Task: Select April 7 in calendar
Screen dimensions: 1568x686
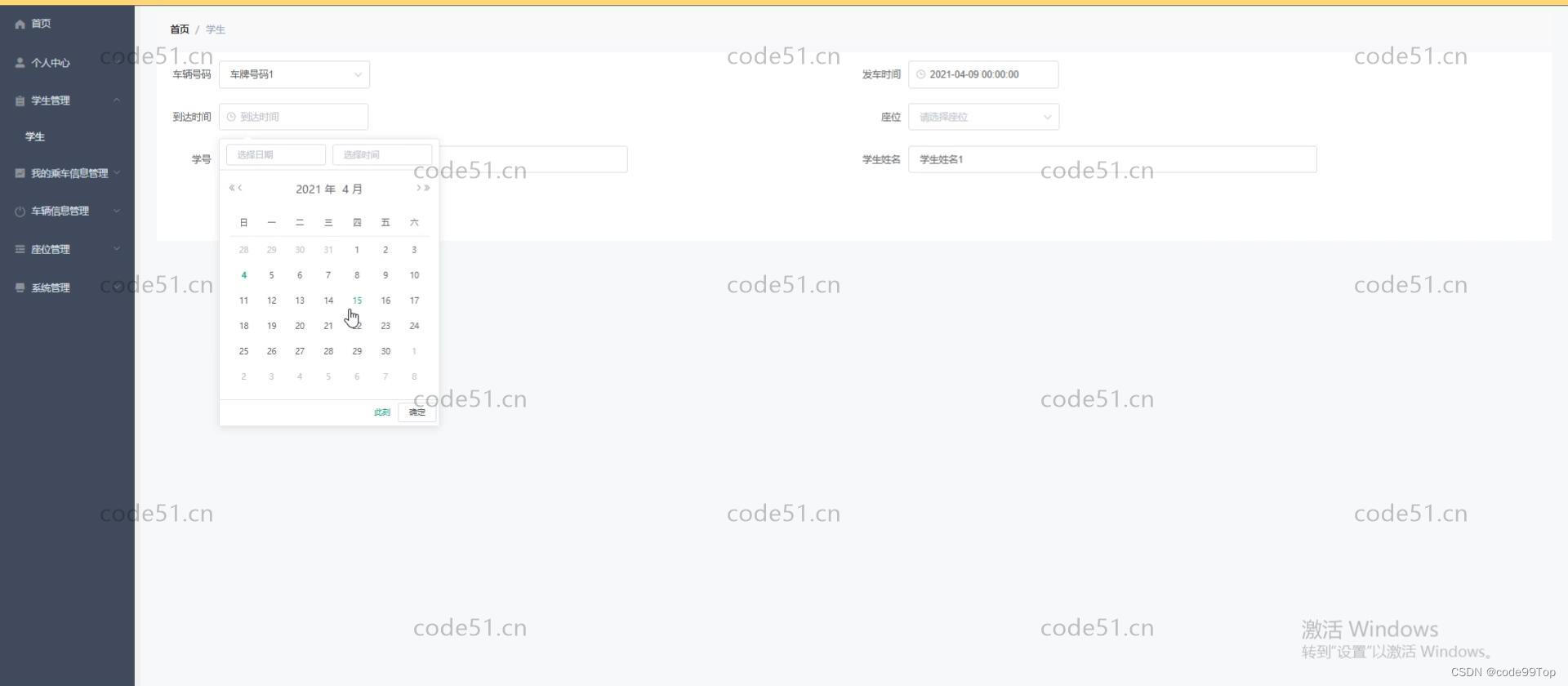Action: pos(328,275)
